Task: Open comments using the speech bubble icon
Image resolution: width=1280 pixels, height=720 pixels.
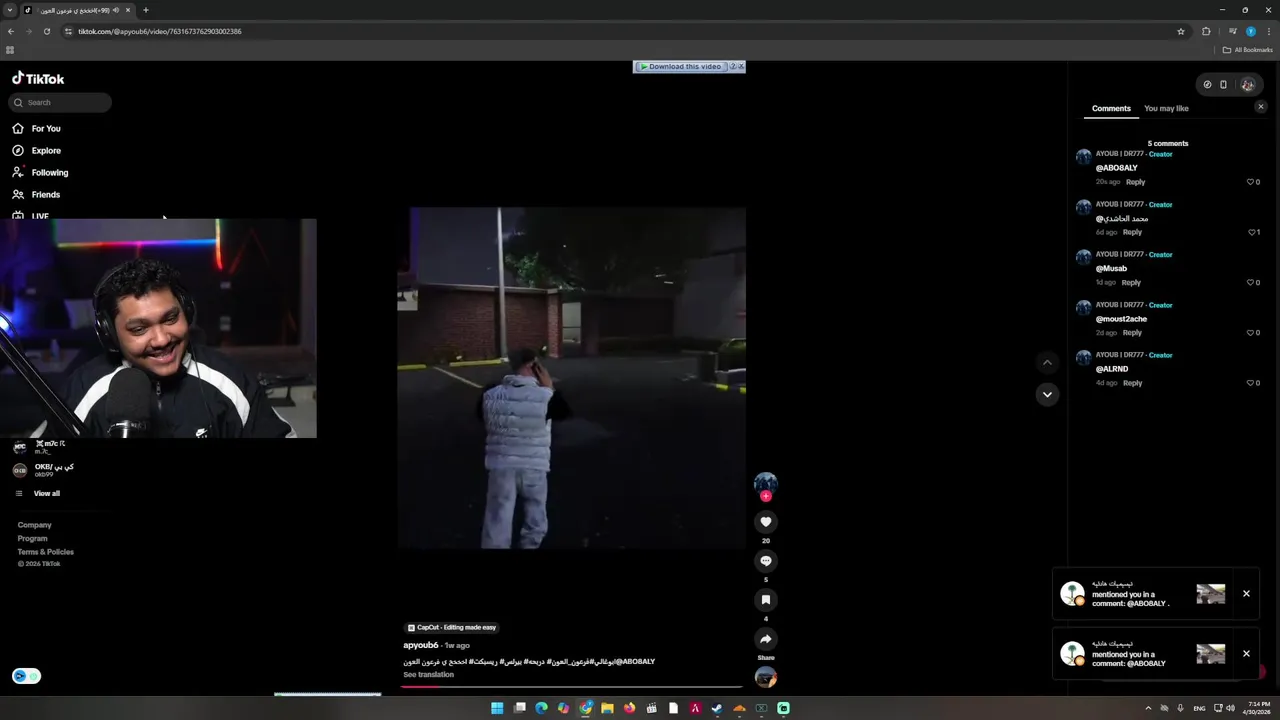Action: pos(766,561)
